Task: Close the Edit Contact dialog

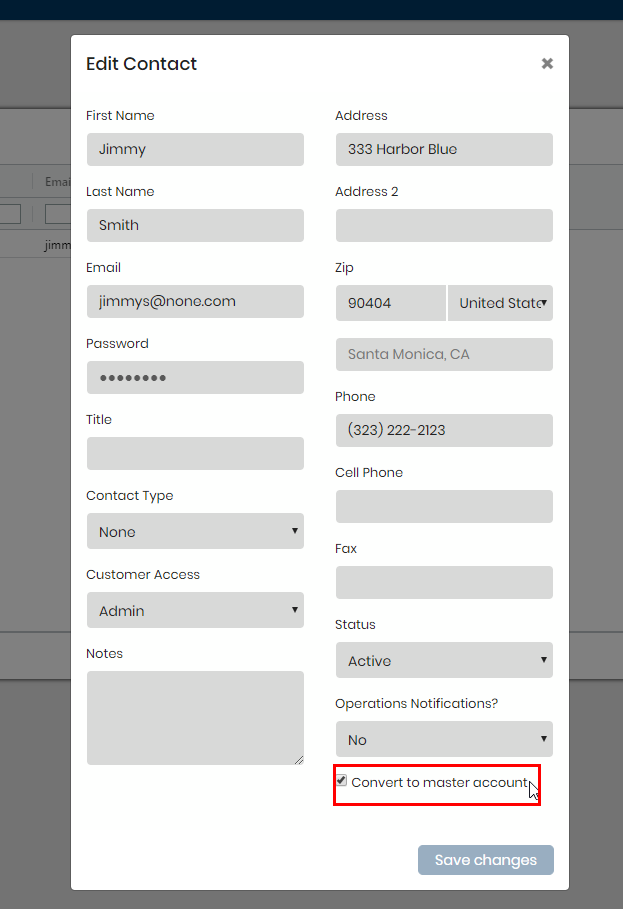Action: tap(547, 63)
